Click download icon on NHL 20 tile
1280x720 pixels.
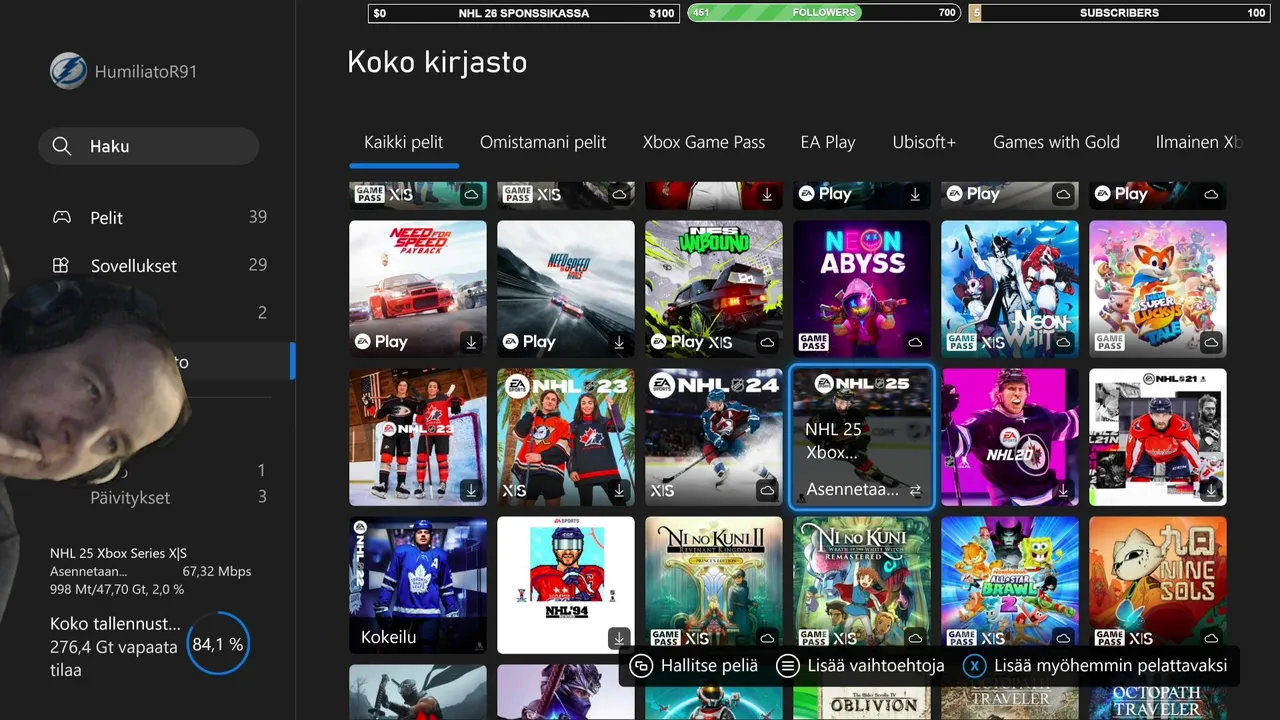pyautogui.click(x=1063, y=490)
